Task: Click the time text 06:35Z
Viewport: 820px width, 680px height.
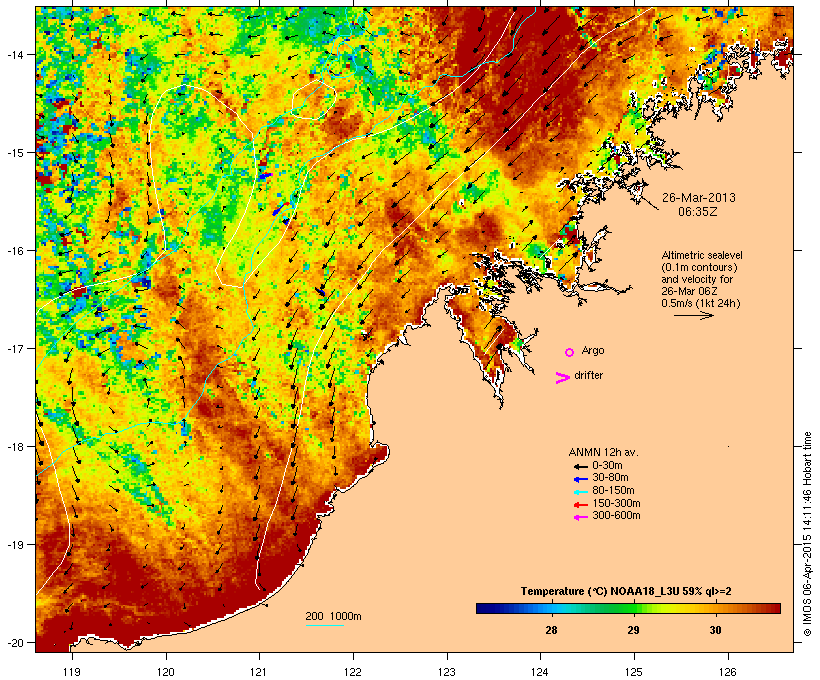Action: [698, 212]
